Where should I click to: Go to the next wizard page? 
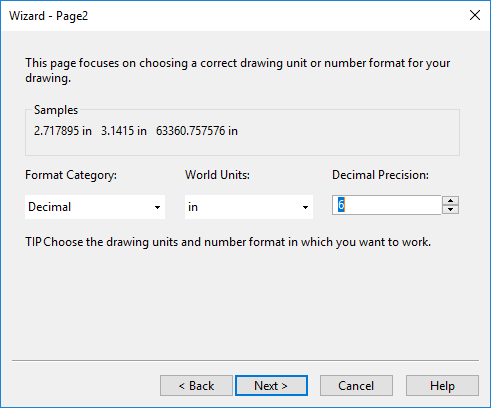coord(271,386)
